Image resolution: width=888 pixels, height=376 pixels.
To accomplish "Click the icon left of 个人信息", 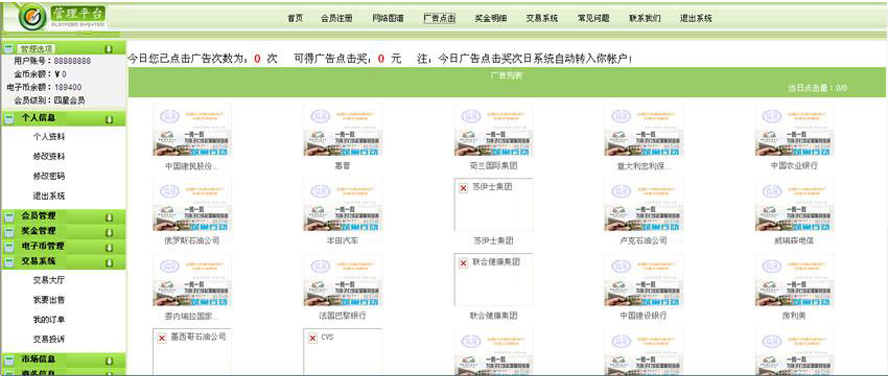I will point(9,119).
